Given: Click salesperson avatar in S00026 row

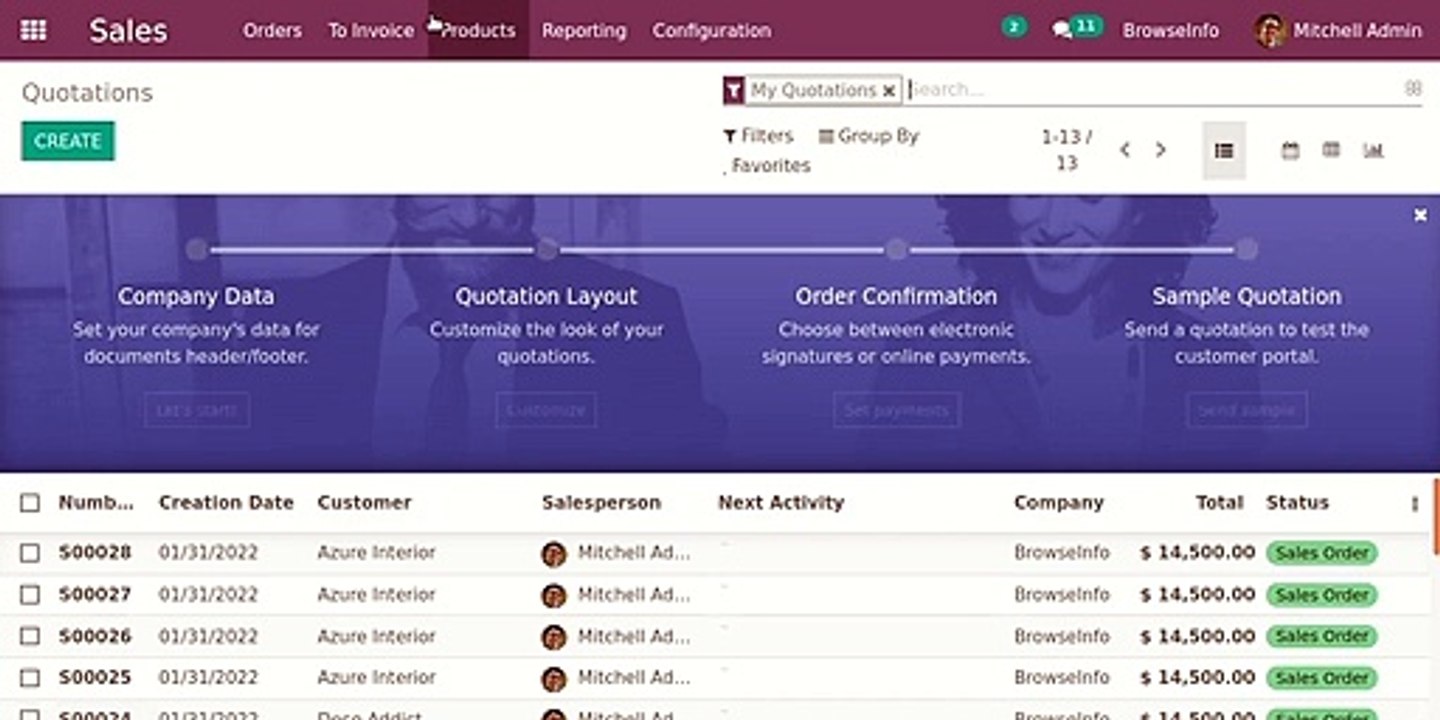Looking at the screenshot, I should 554,637.
